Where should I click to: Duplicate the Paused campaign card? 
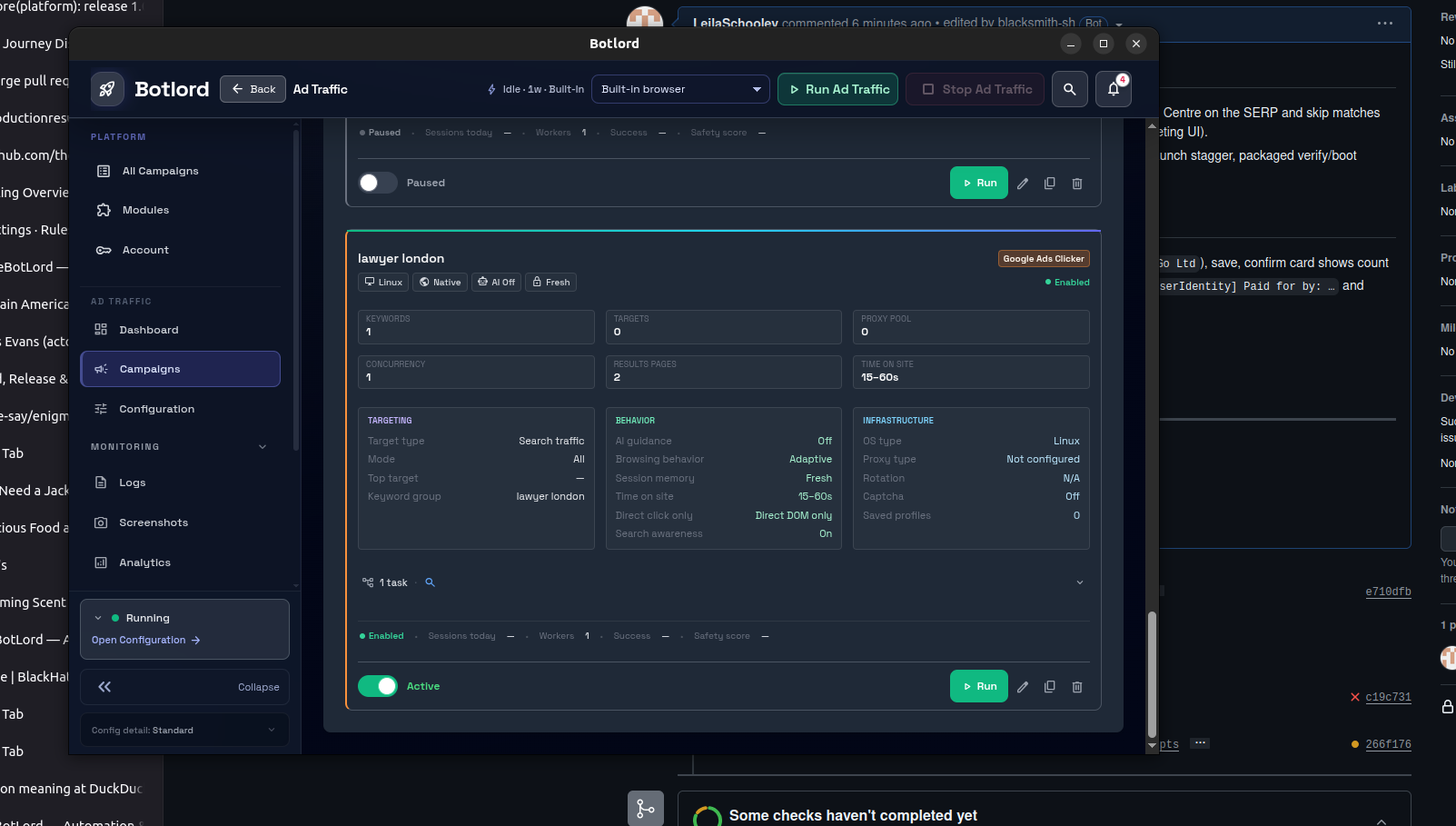click(1050, 184)
